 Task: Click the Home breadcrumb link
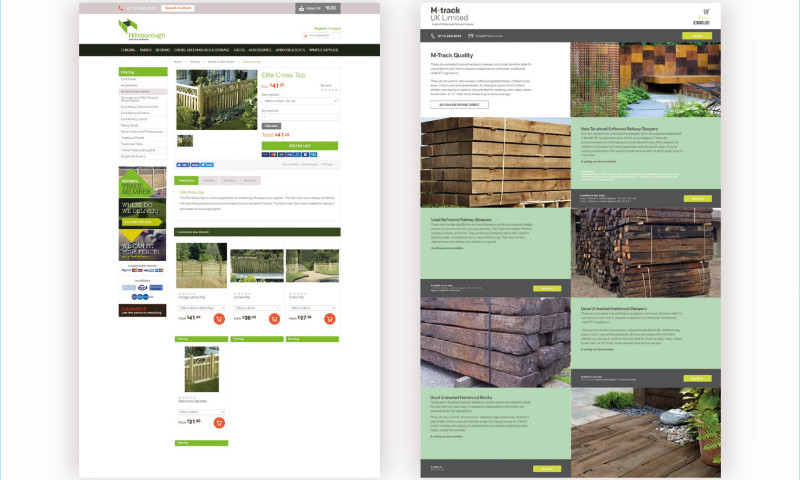point(178,62)
